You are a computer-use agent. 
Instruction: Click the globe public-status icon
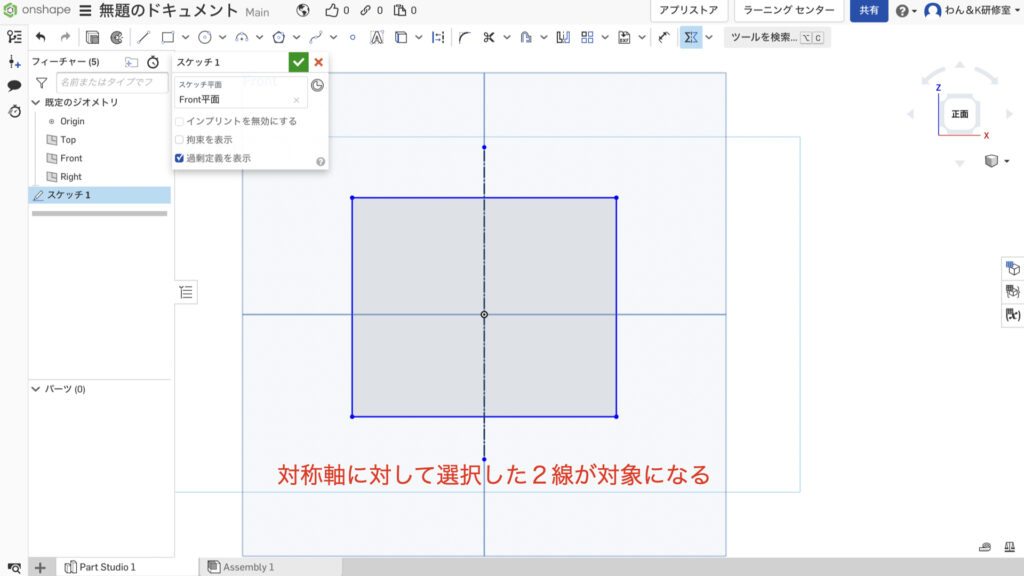(x=302, y=10)
